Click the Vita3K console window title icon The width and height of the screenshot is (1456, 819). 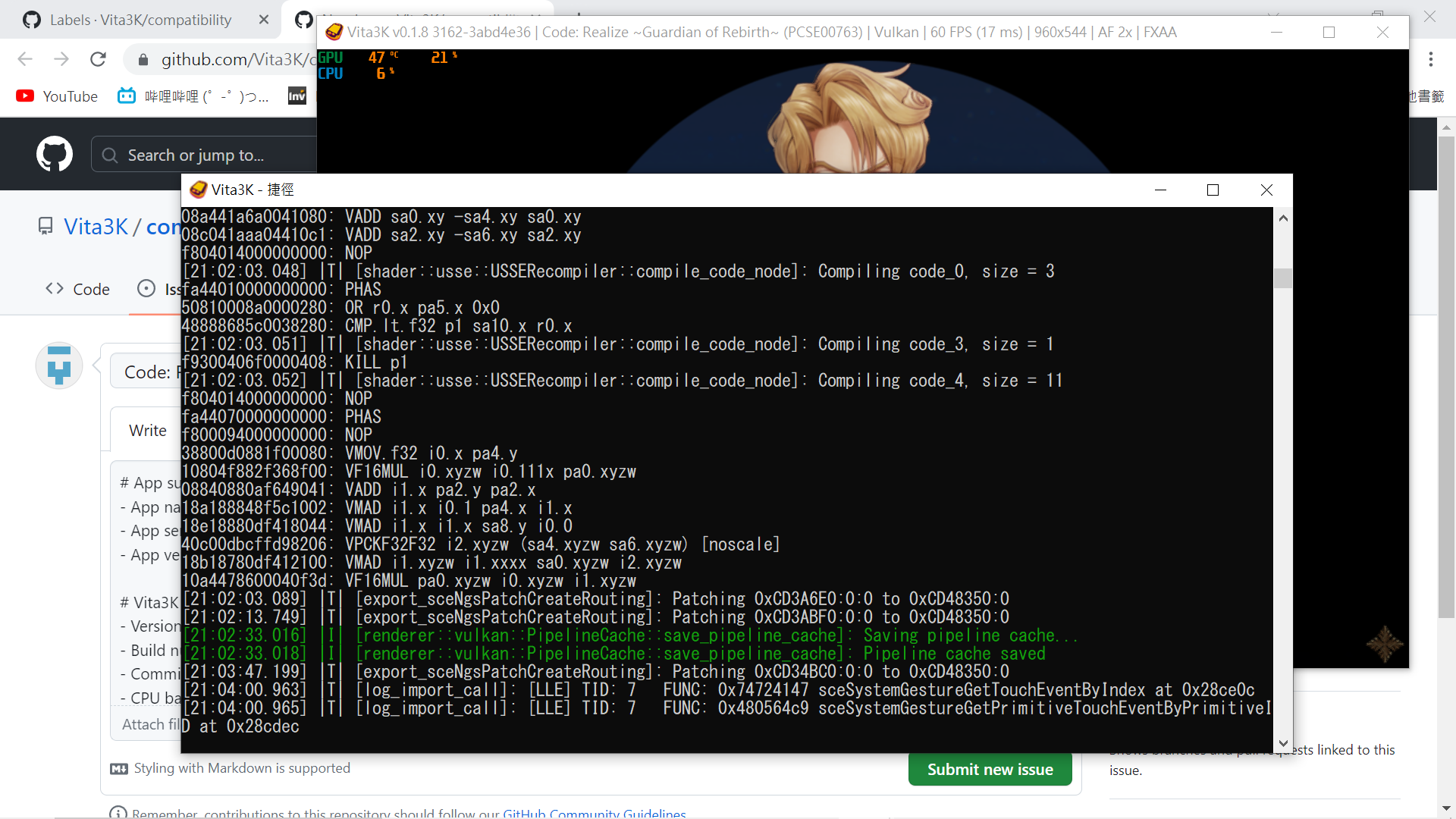[x=198, y=190]
